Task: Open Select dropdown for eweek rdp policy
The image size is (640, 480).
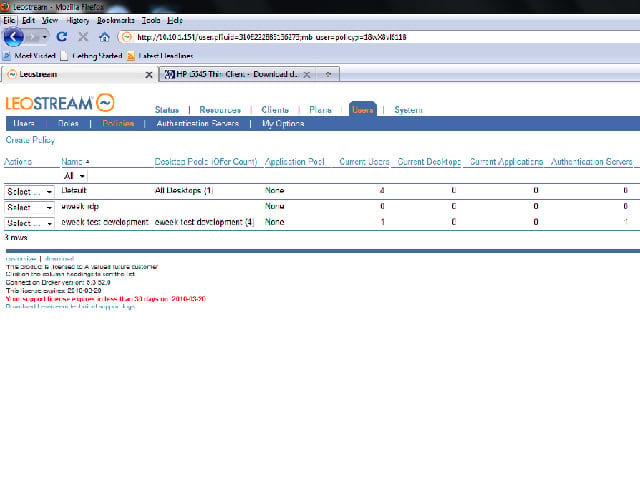Action: pos(29,207)
